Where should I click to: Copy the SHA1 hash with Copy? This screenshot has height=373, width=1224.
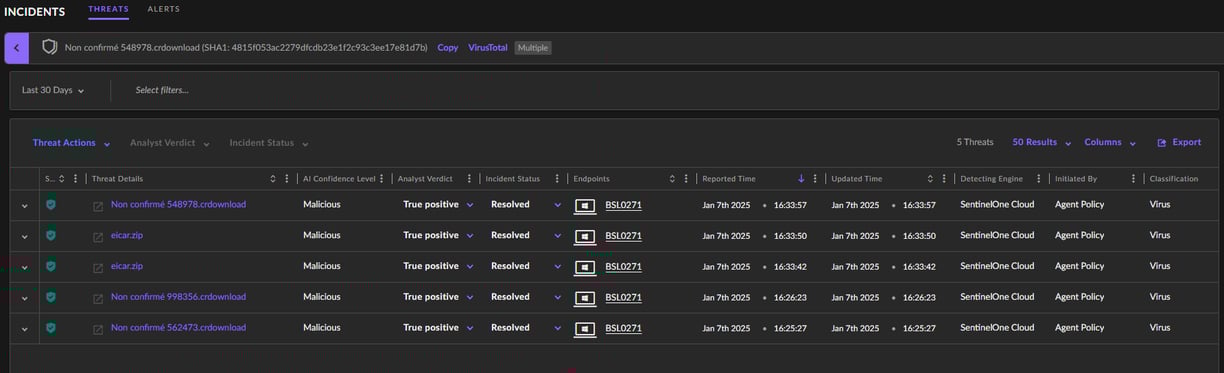(448, 47)
